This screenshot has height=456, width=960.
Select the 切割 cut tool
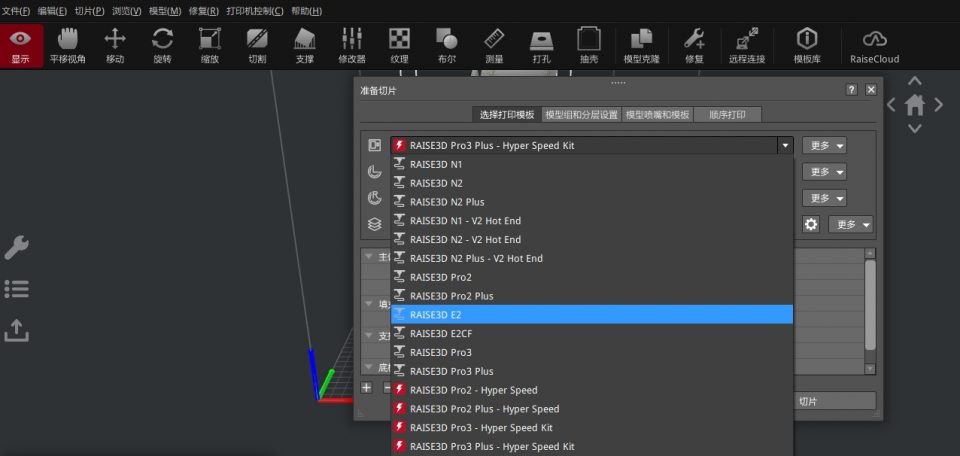[x=257, y=46]
